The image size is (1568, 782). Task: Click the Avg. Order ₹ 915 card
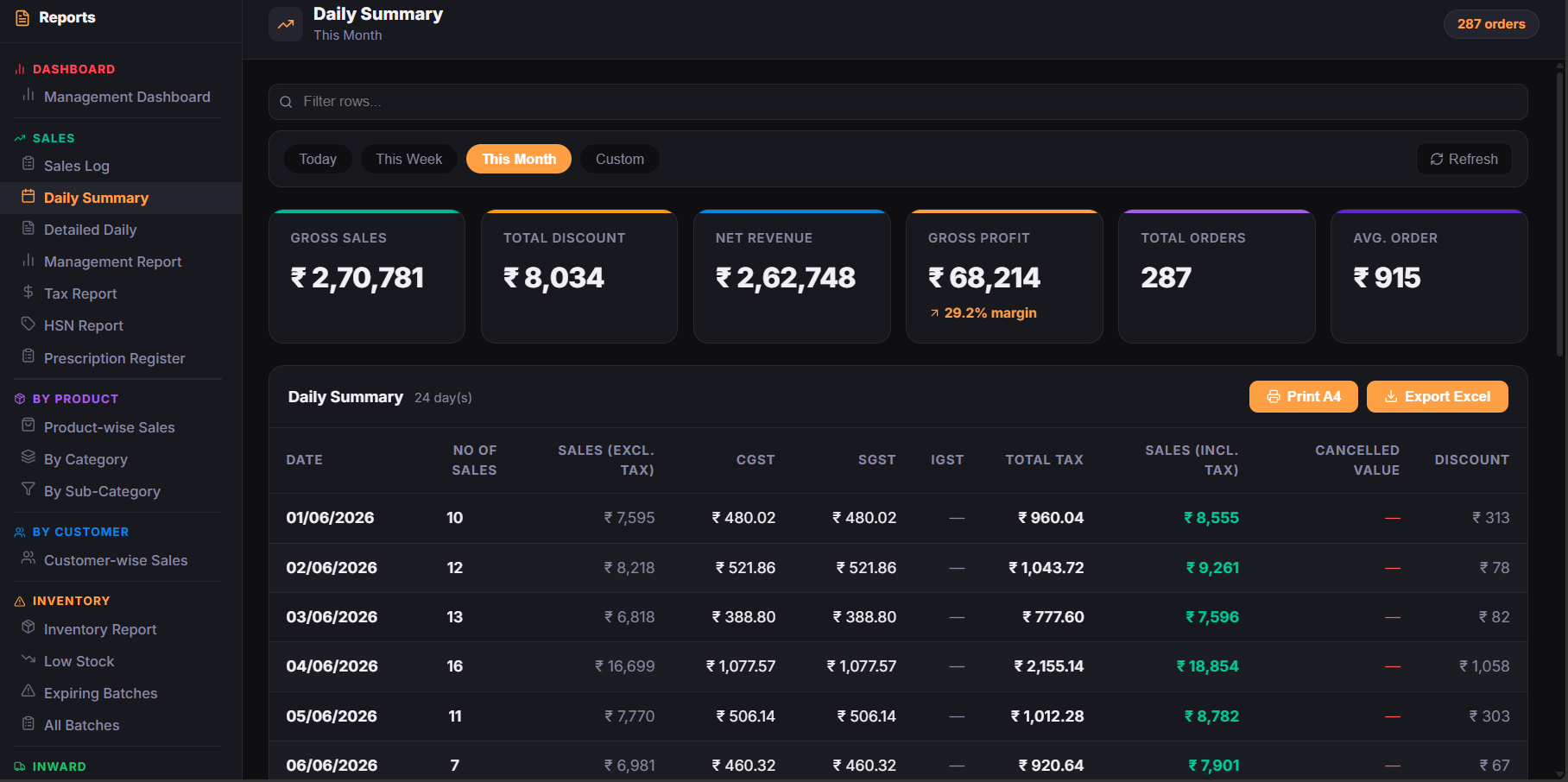pos(1429,276)
